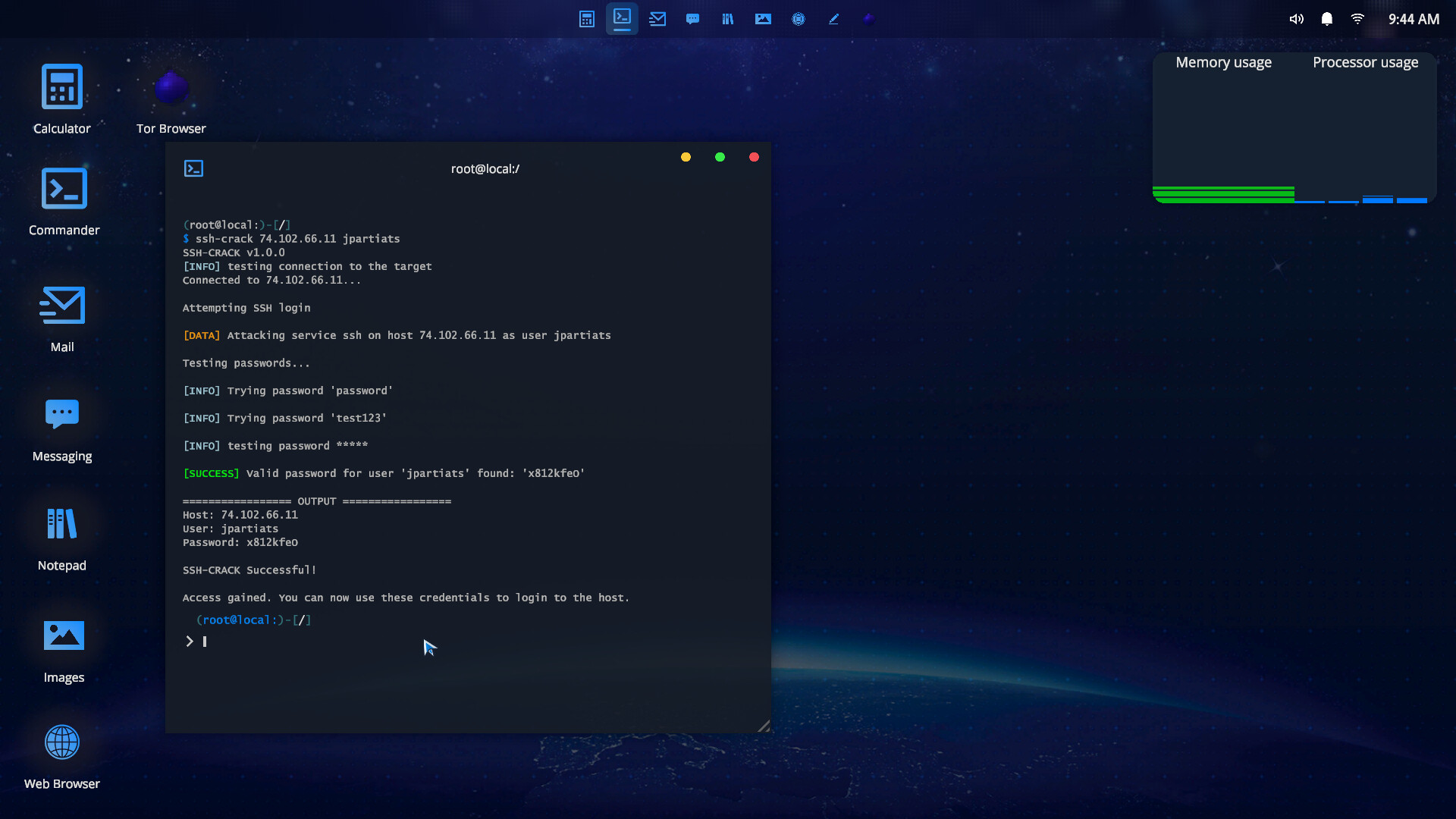Click the globe browser icon in taskbar
1456x819 pixels.
(799, 19)
